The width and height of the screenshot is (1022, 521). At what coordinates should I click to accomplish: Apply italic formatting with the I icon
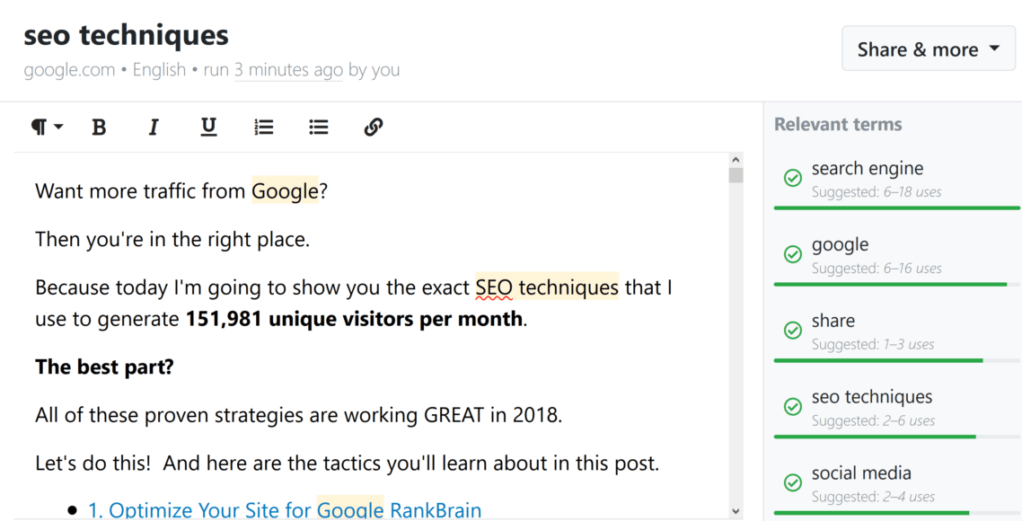(154, 127)
